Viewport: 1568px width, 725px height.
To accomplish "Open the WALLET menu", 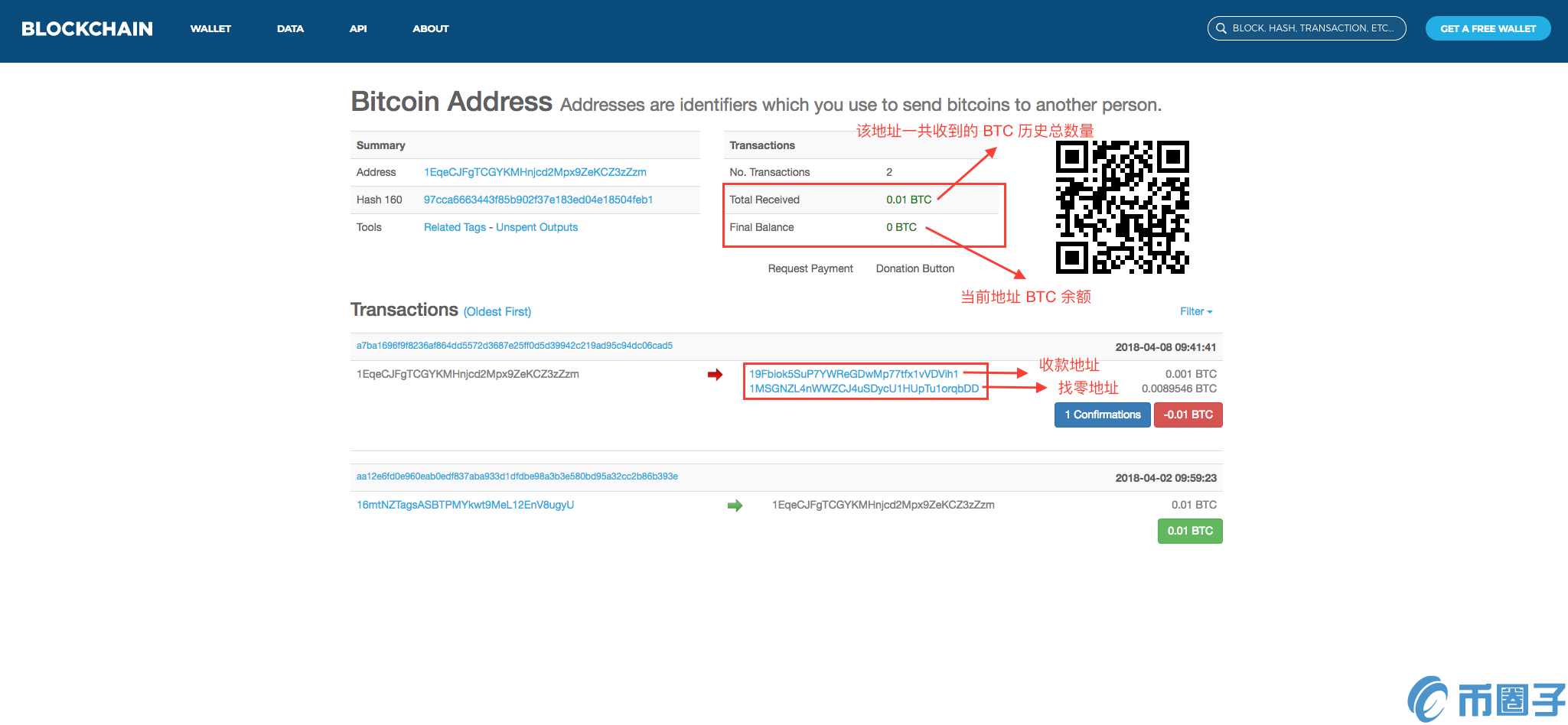I will [x=210, y=29].
